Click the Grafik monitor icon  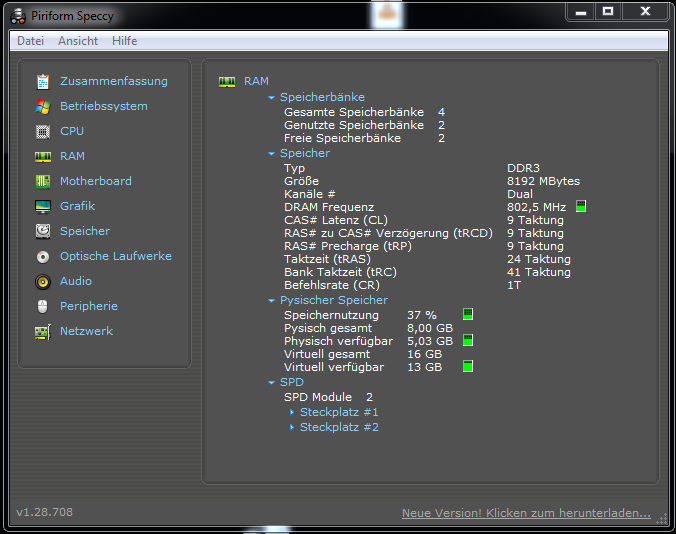43,206
